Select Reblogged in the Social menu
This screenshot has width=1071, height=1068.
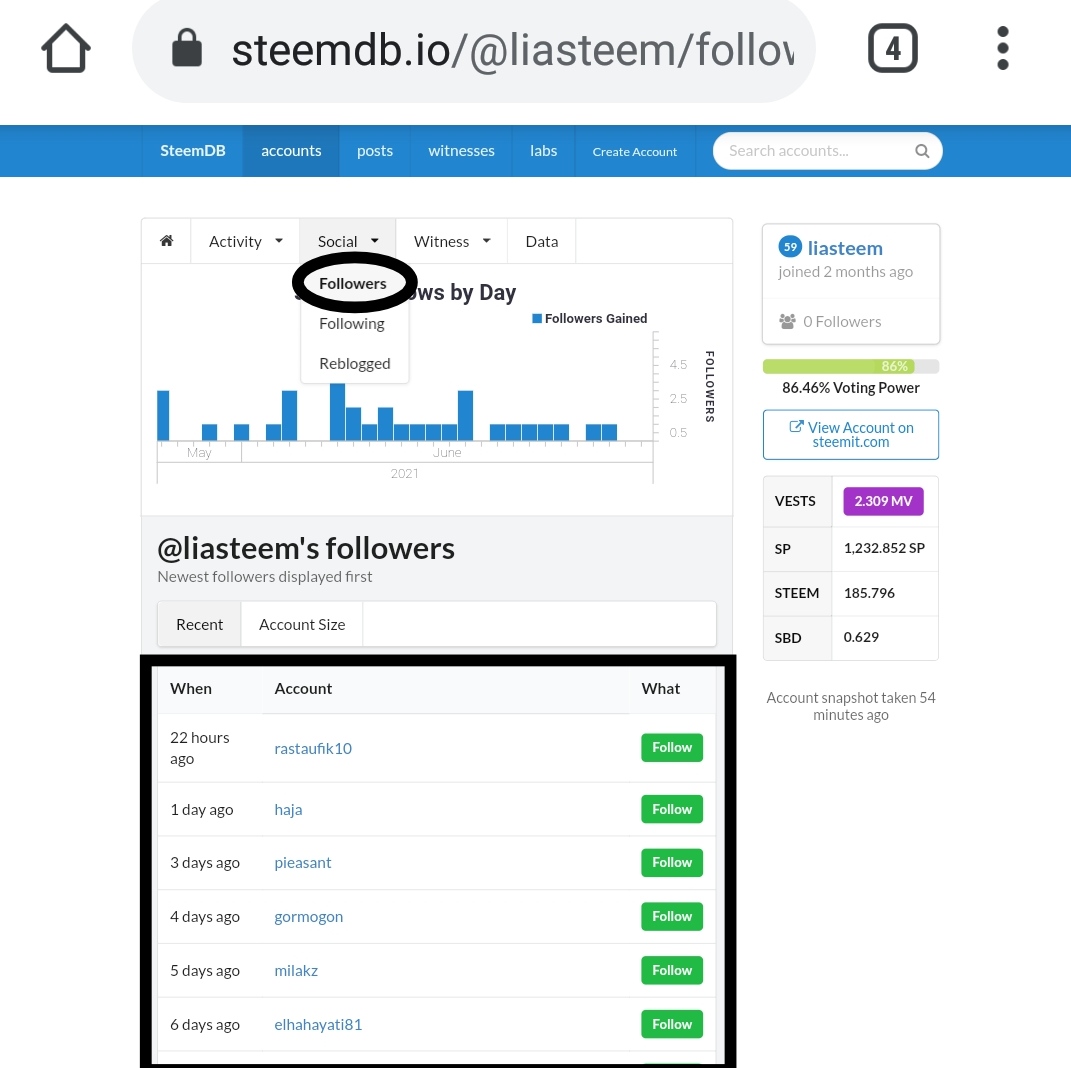354,363
